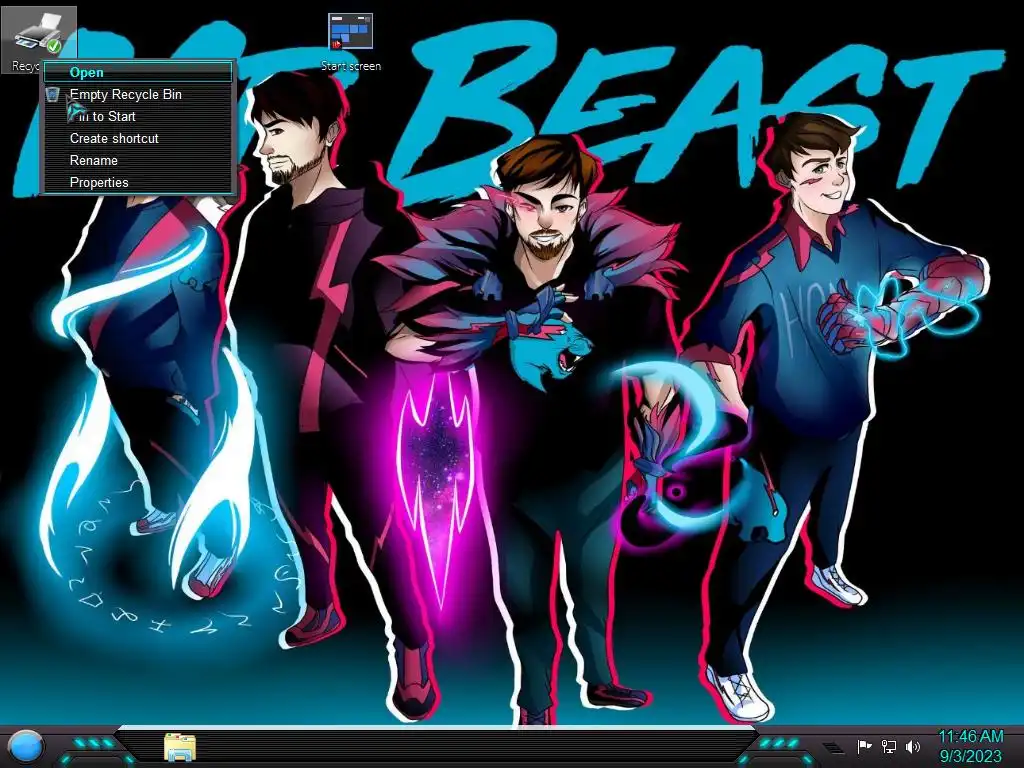Open the blue Start orb button

pos(27,746)
